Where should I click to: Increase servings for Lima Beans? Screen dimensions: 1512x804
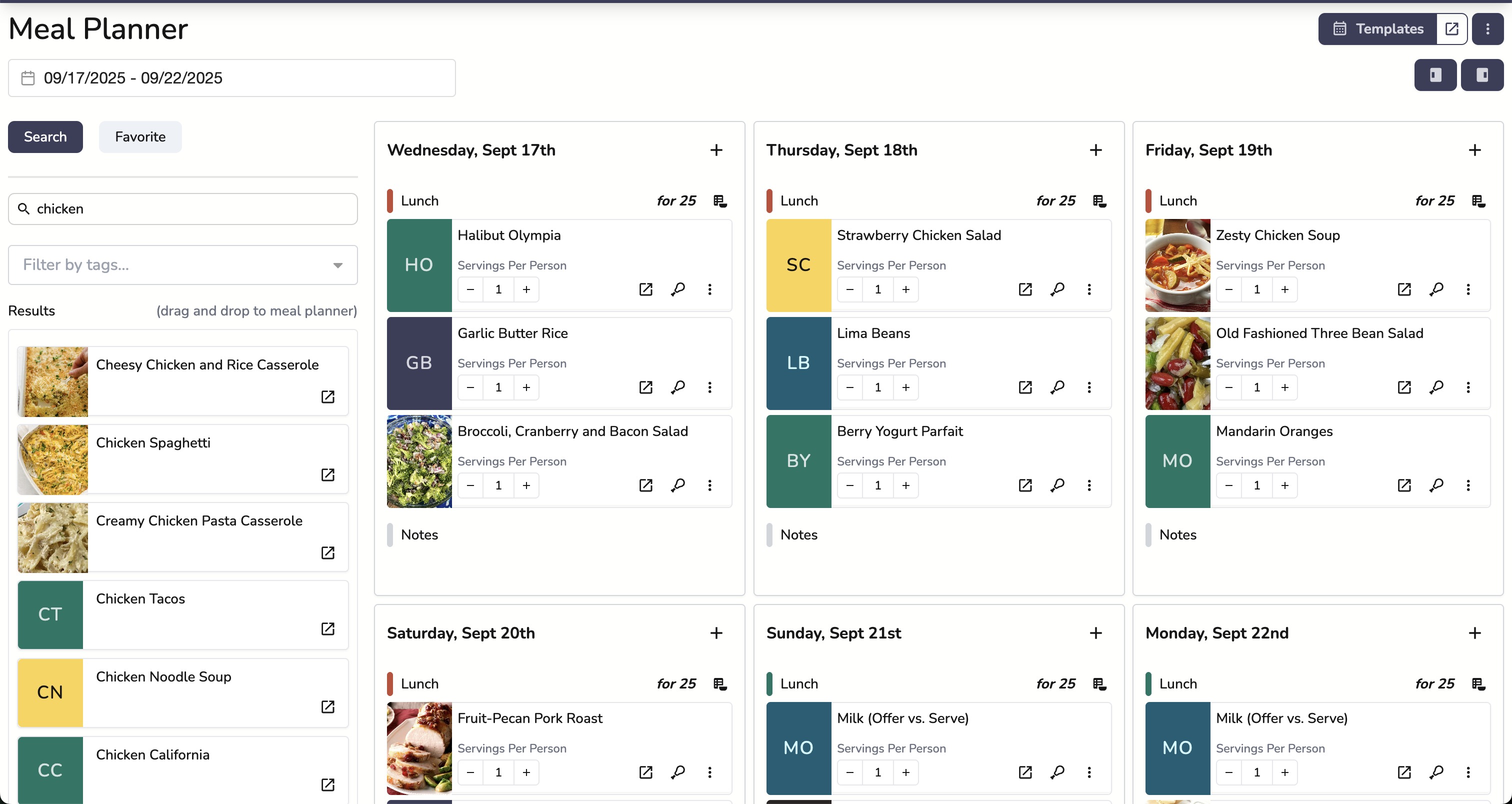point(905,387)
